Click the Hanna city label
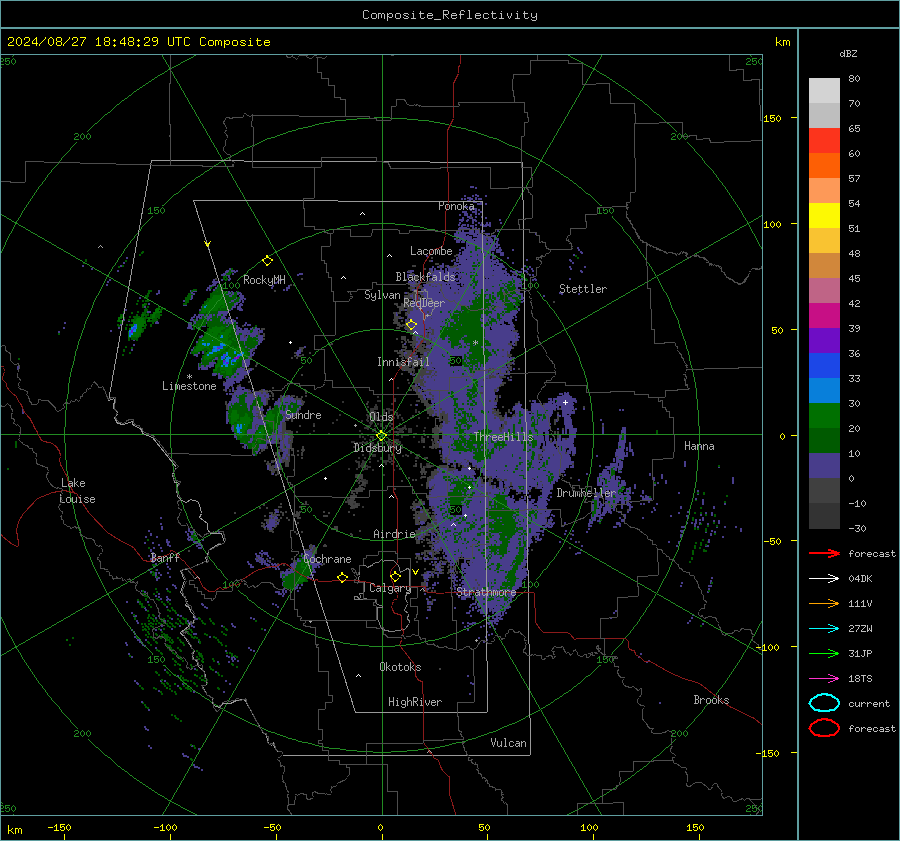The image size is (900, 841). 699,446
